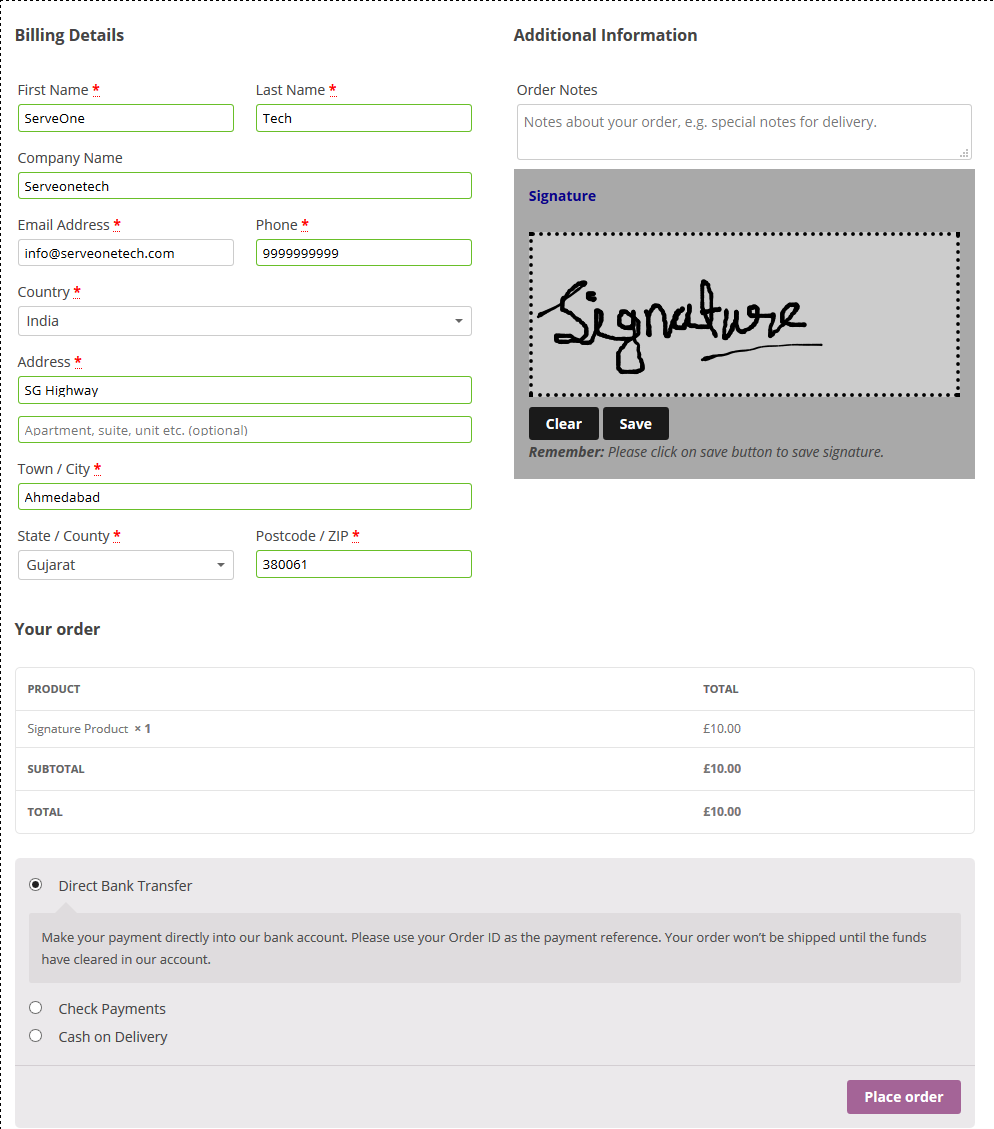Click the SG Highway address field
Viewport: 994px width, 1129px height.
click(x=245, y=390)
